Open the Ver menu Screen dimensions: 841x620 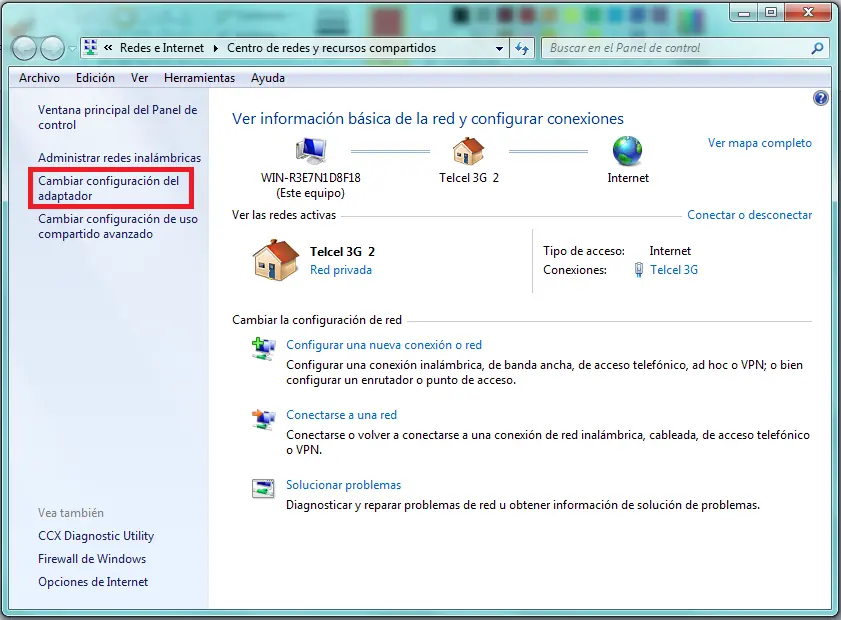point(139,78)
